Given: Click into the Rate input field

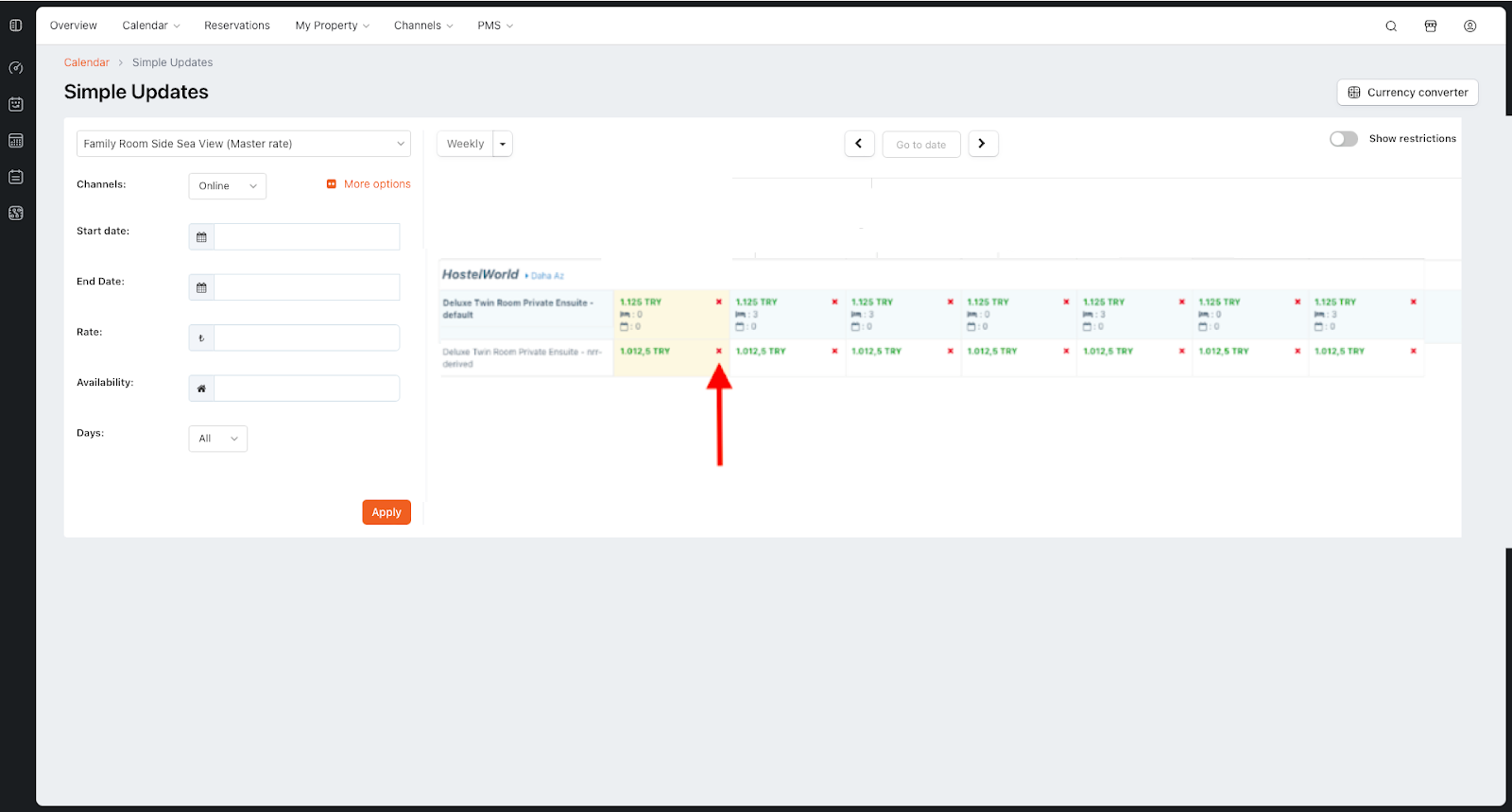Looking at the screenshot, I should [x=306, y=337].
